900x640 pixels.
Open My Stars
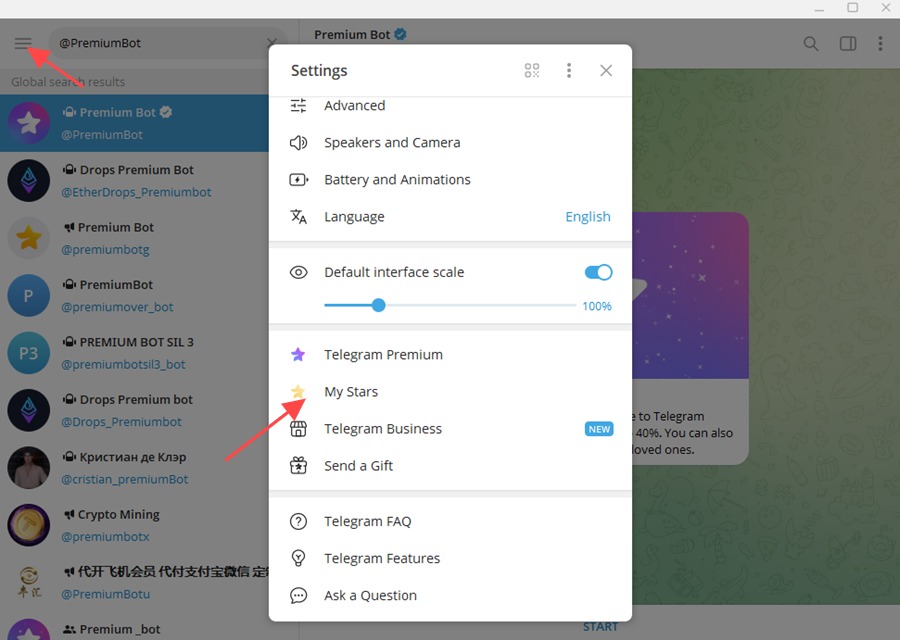[x=450, y=392]
